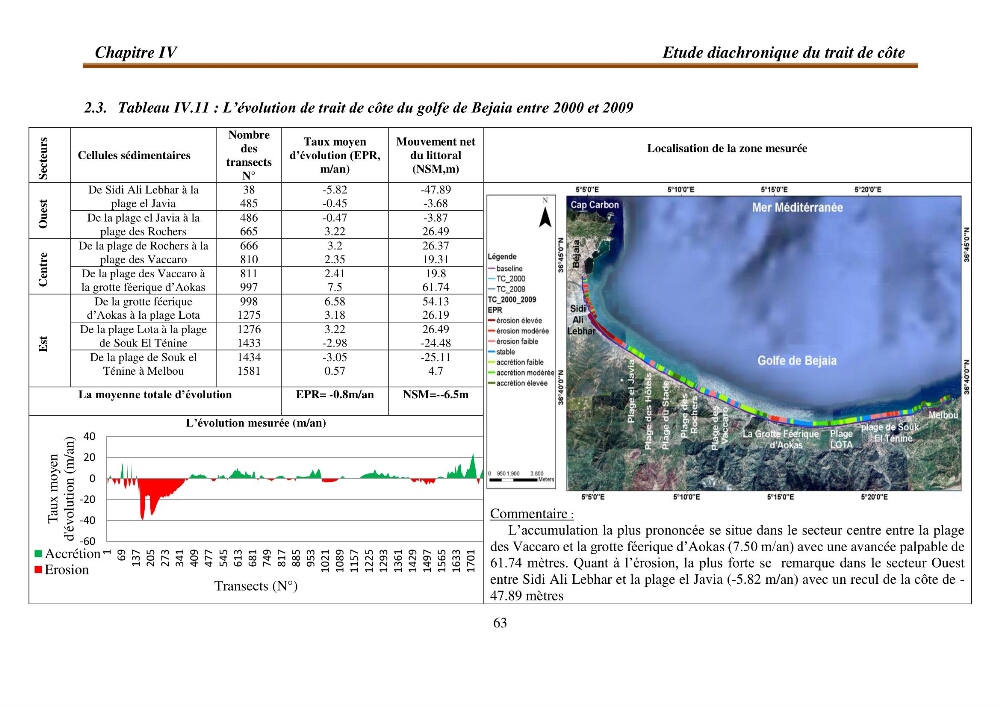The width and height of the screenshot is (1000, 707).
Task: Select the '7.5' EPR cell
Action: tap(335, 288)
